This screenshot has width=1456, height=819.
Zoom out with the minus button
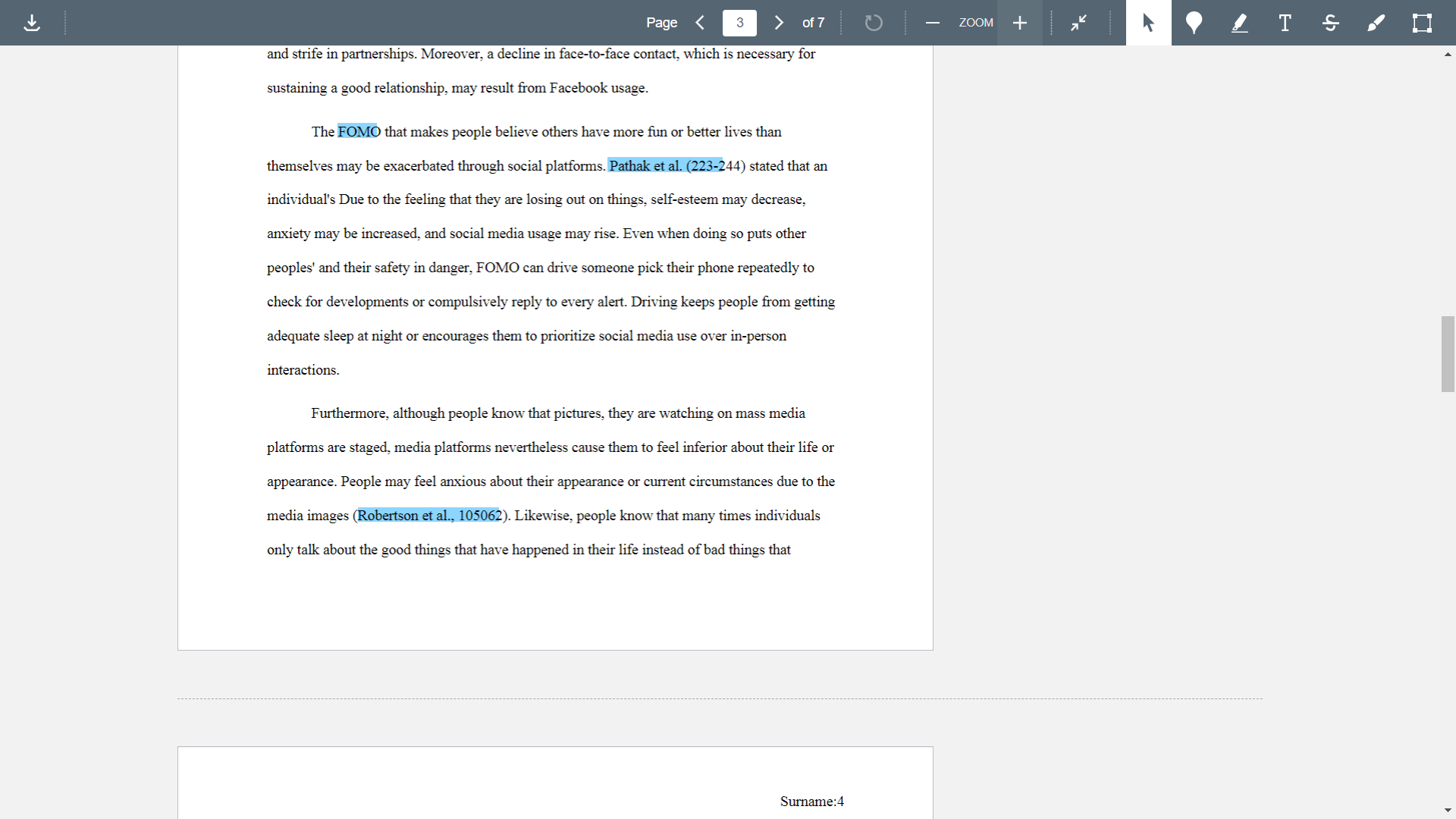933,23
